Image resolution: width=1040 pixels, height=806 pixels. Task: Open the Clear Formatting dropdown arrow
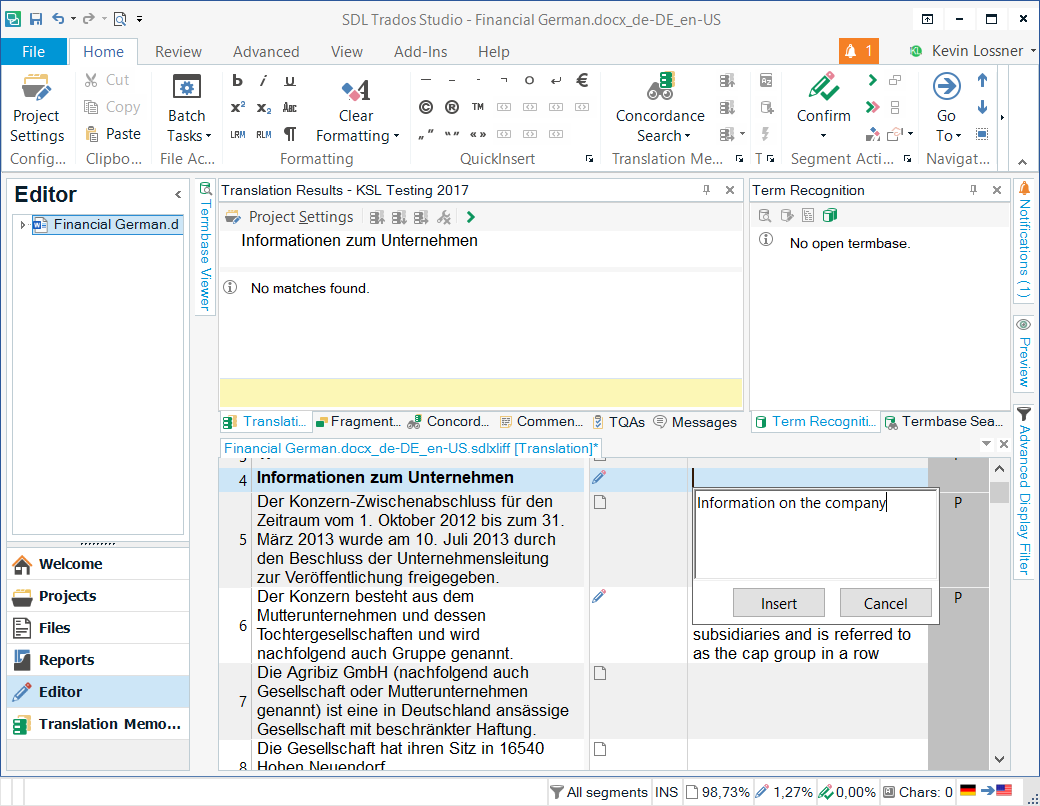point(396,136)
